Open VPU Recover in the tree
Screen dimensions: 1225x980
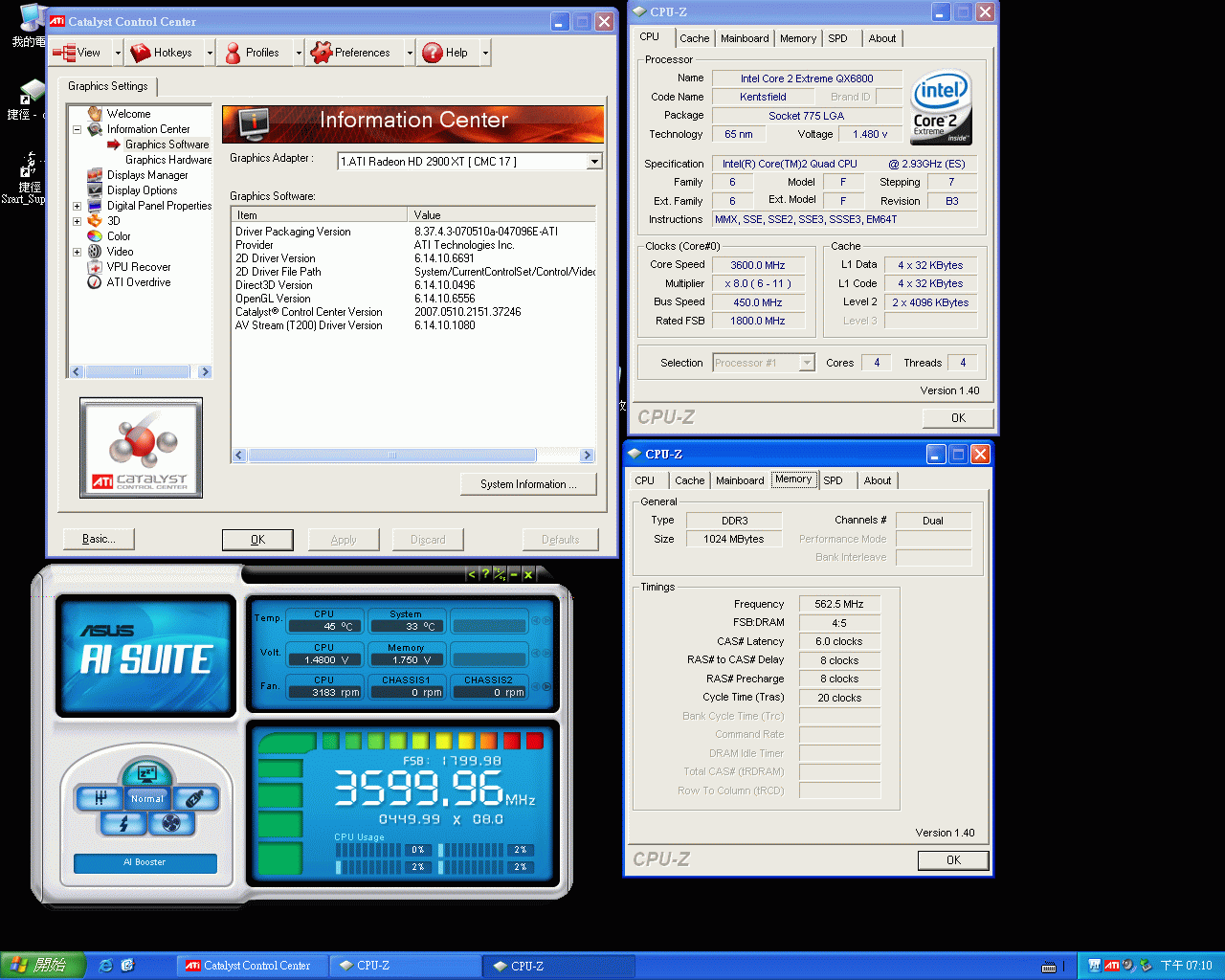(139, 267)
